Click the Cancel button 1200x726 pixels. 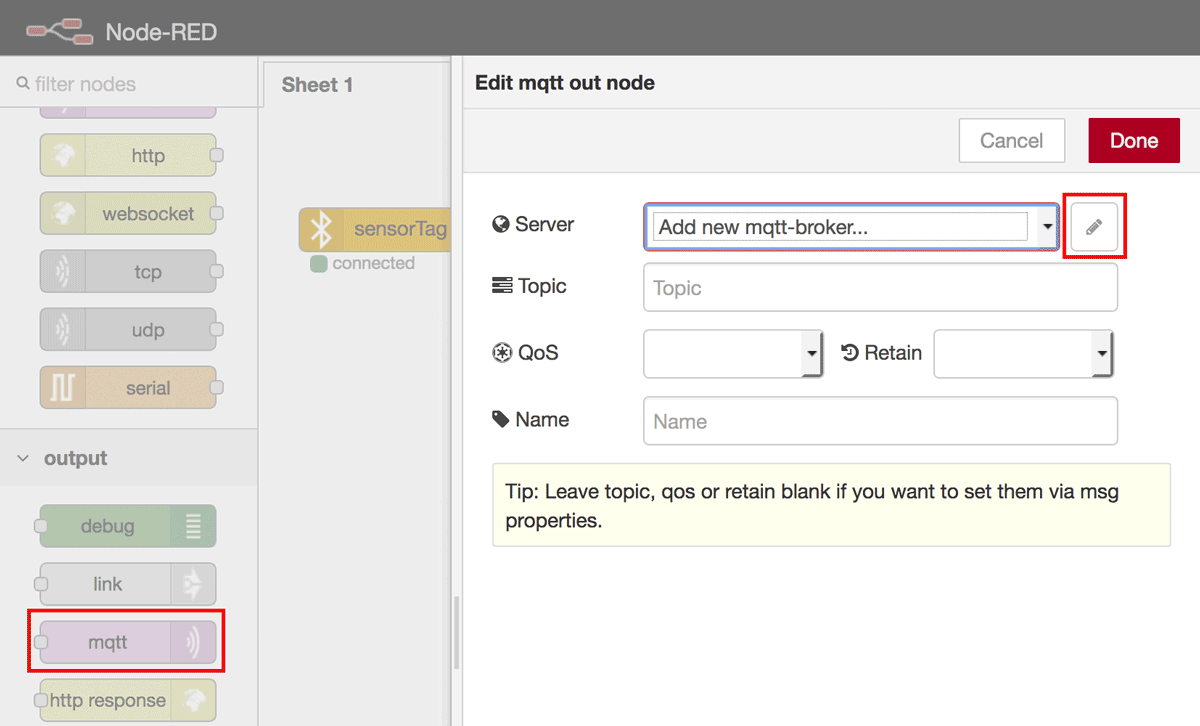(1012, 141)
